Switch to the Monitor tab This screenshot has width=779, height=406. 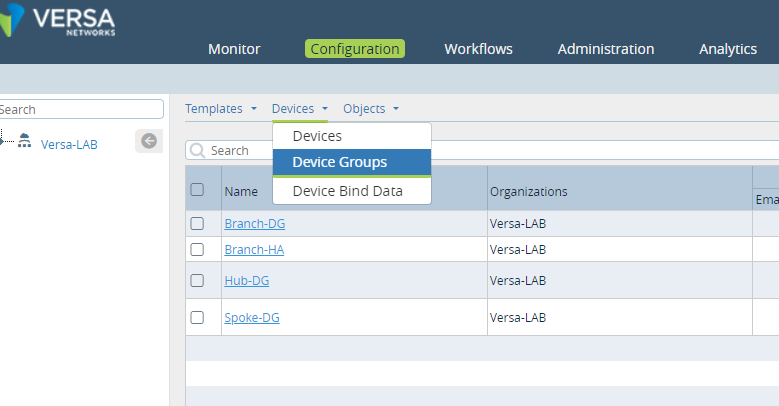pyautogui.click(x=234, y=49)
